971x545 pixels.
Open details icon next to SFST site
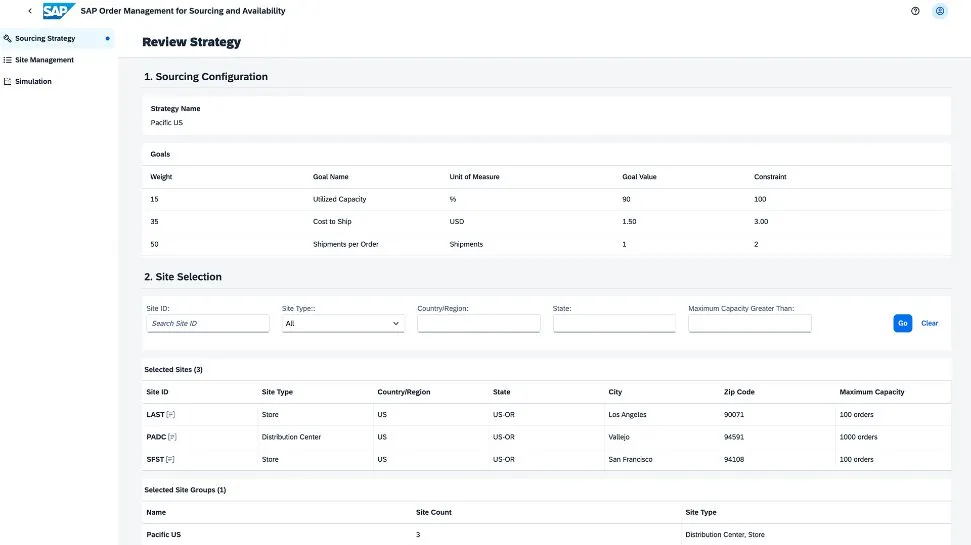click(170, 460)
